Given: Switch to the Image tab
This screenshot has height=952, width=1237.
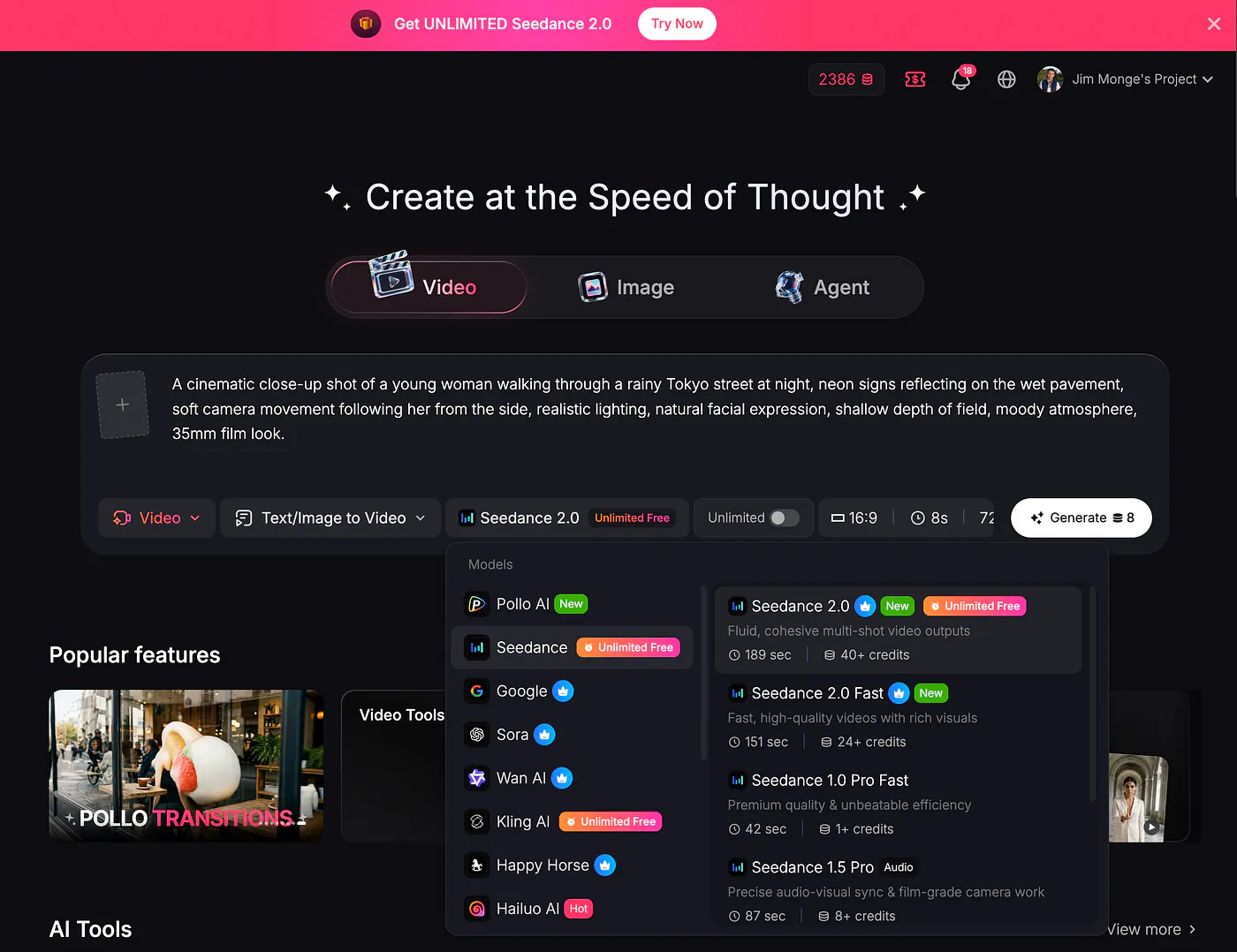Looking at the screenshot, I should (626, 287).
